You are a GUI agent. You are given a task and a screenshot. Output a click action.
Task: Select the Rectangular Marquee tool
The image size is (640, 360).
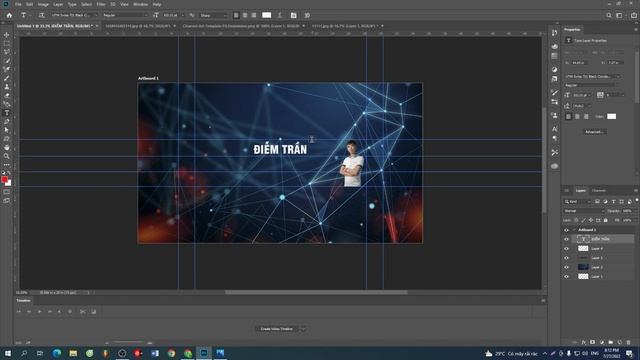pos(7,43)
